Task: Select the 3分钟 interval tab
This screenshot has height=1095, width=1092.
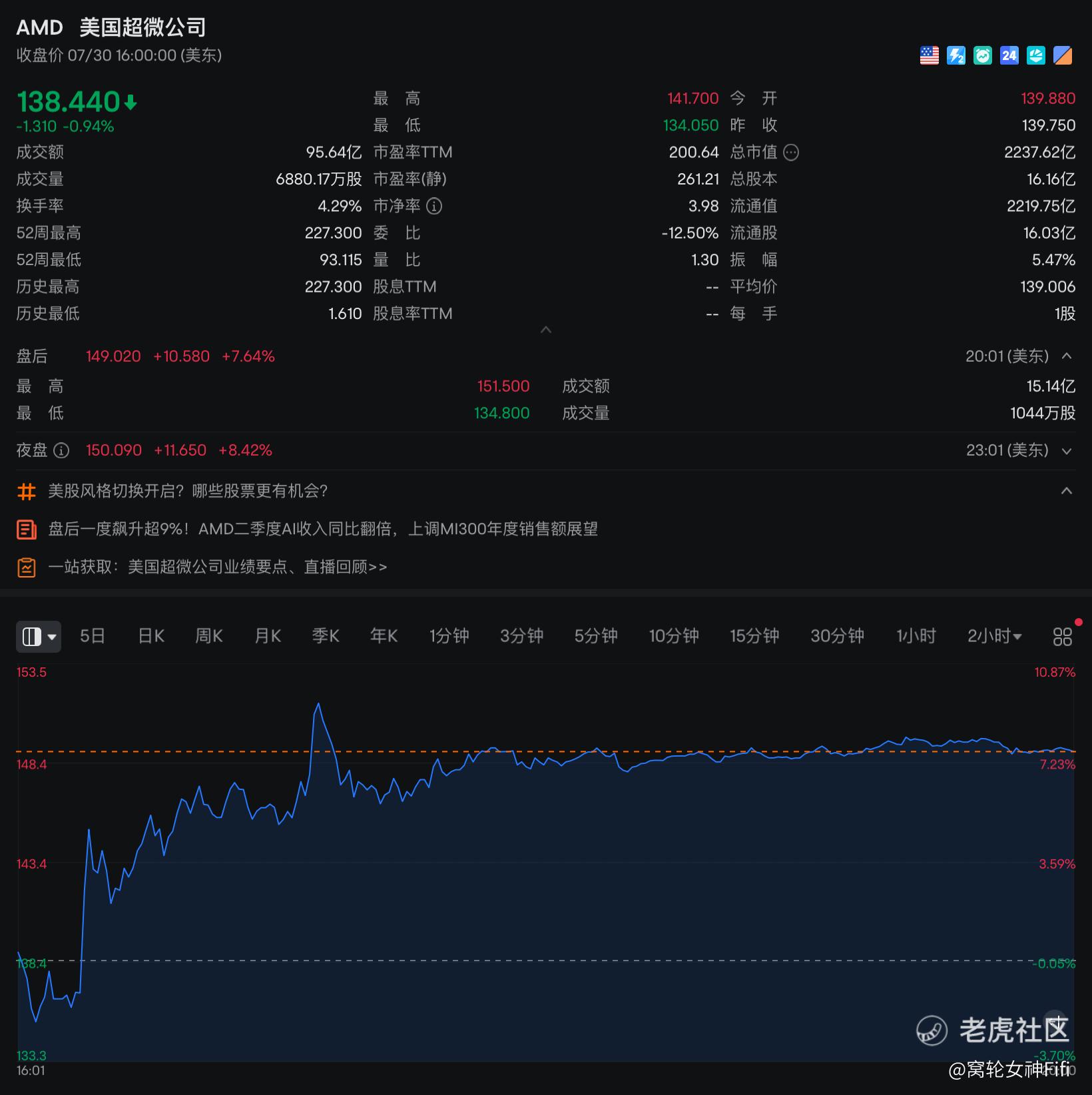Action: [522, 636]
